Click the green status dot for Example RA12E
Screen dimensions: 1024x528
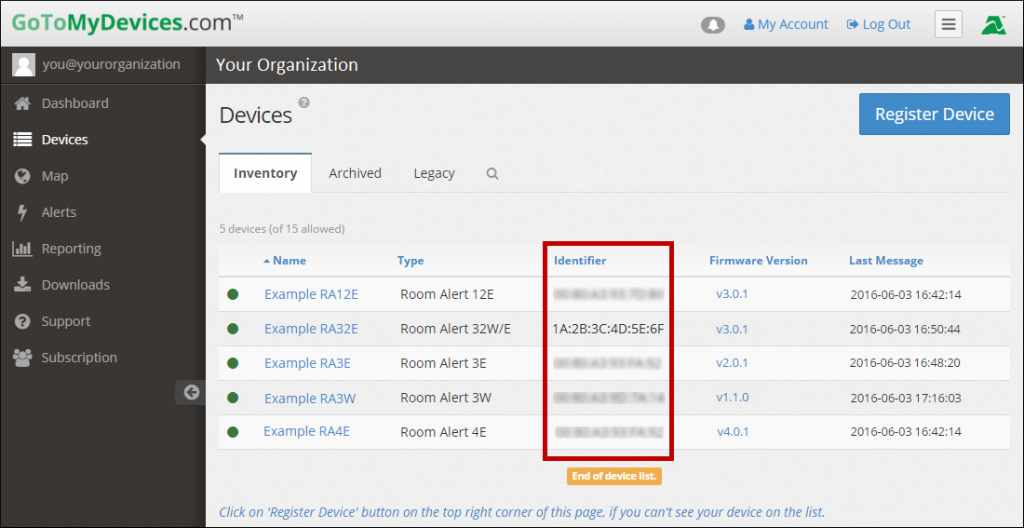point(233,294)
